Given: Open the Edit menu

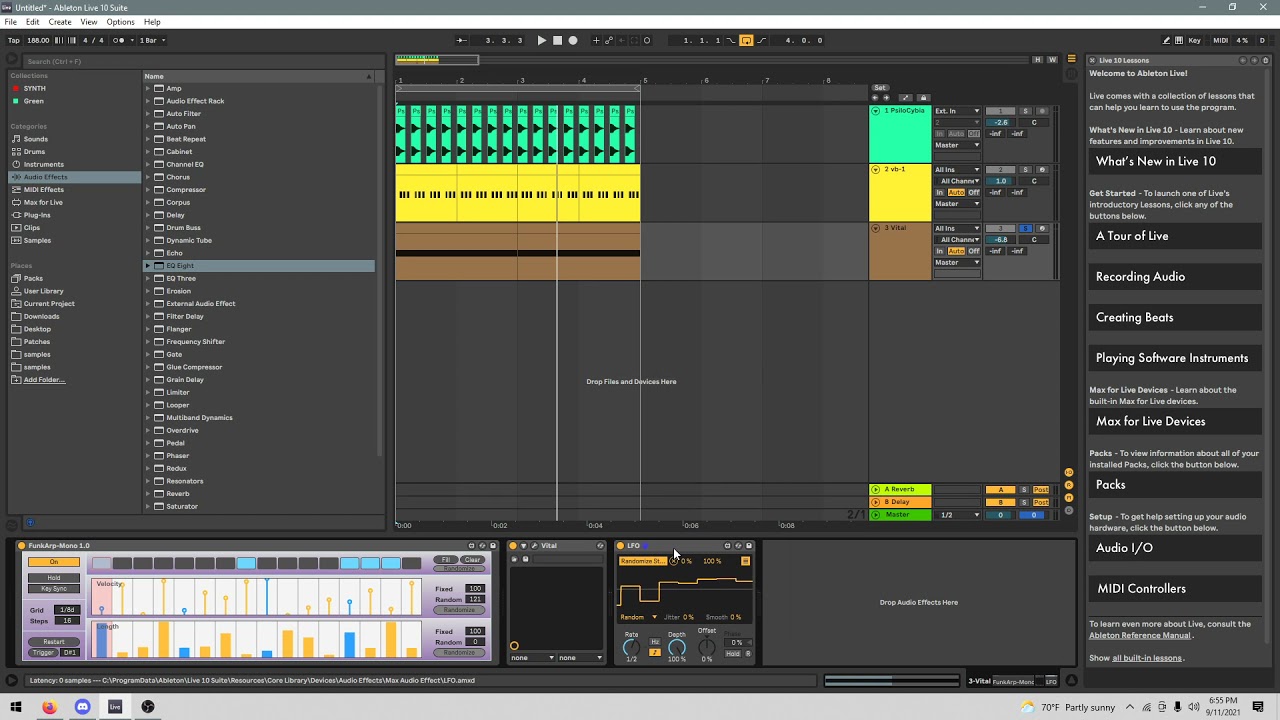Looking at the screenshot, I should [x=33, y=22].
